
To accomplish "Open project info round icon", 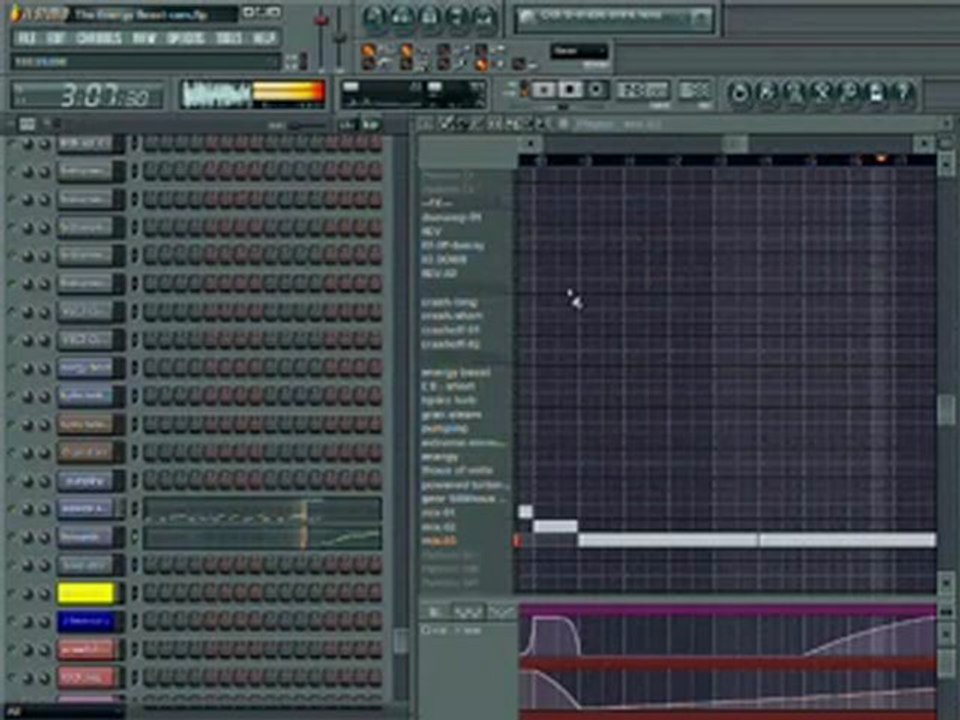I will click(x=876, y=93).
